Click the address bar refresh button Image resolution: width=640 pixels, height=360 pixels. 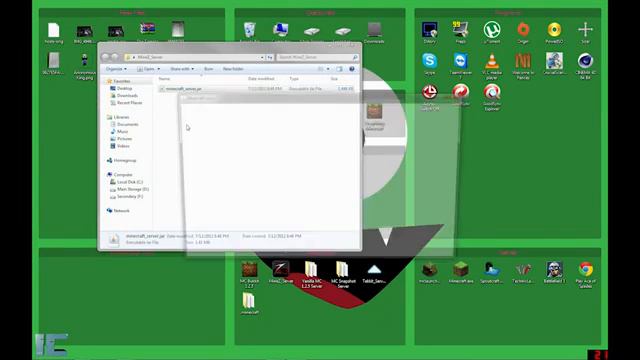pos(270,58)
